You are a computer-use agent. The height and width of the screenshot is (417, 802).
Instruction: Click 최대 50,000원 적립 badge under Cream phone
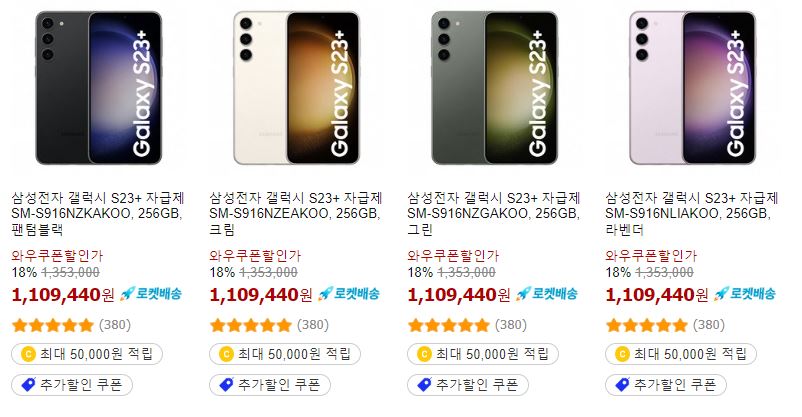coord(285,354)
